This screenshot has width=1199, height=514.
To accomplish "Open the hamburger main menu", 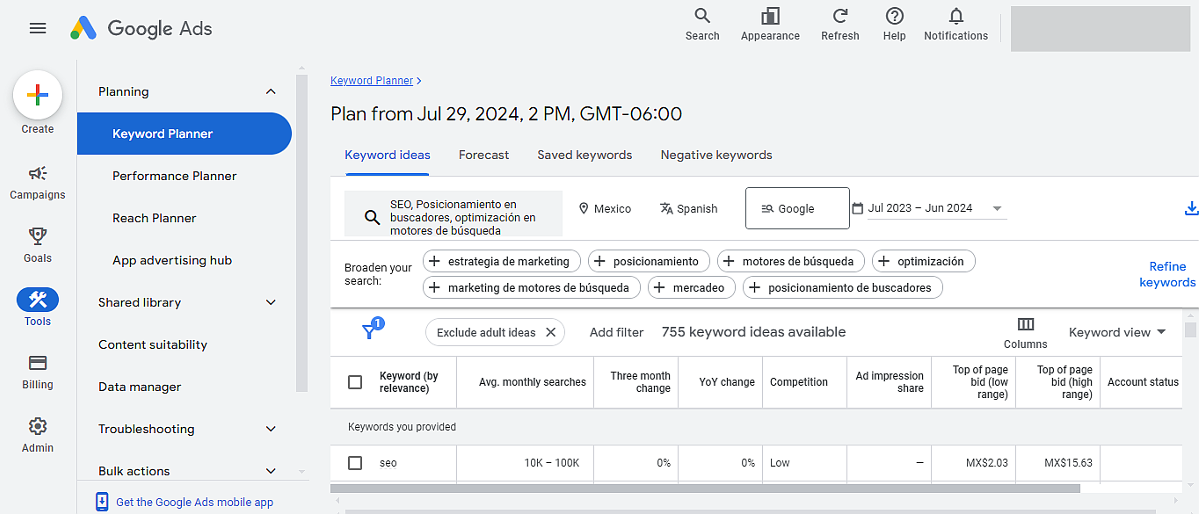I will tap(37, 28).
